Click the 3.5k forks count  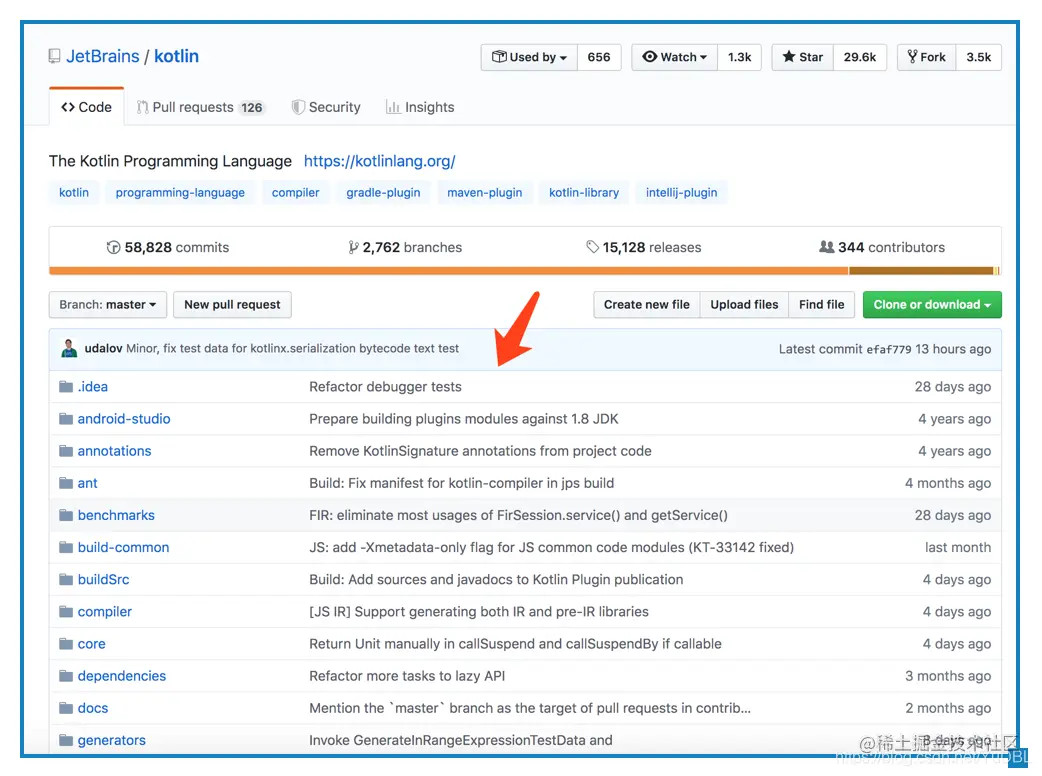point(979,57)
